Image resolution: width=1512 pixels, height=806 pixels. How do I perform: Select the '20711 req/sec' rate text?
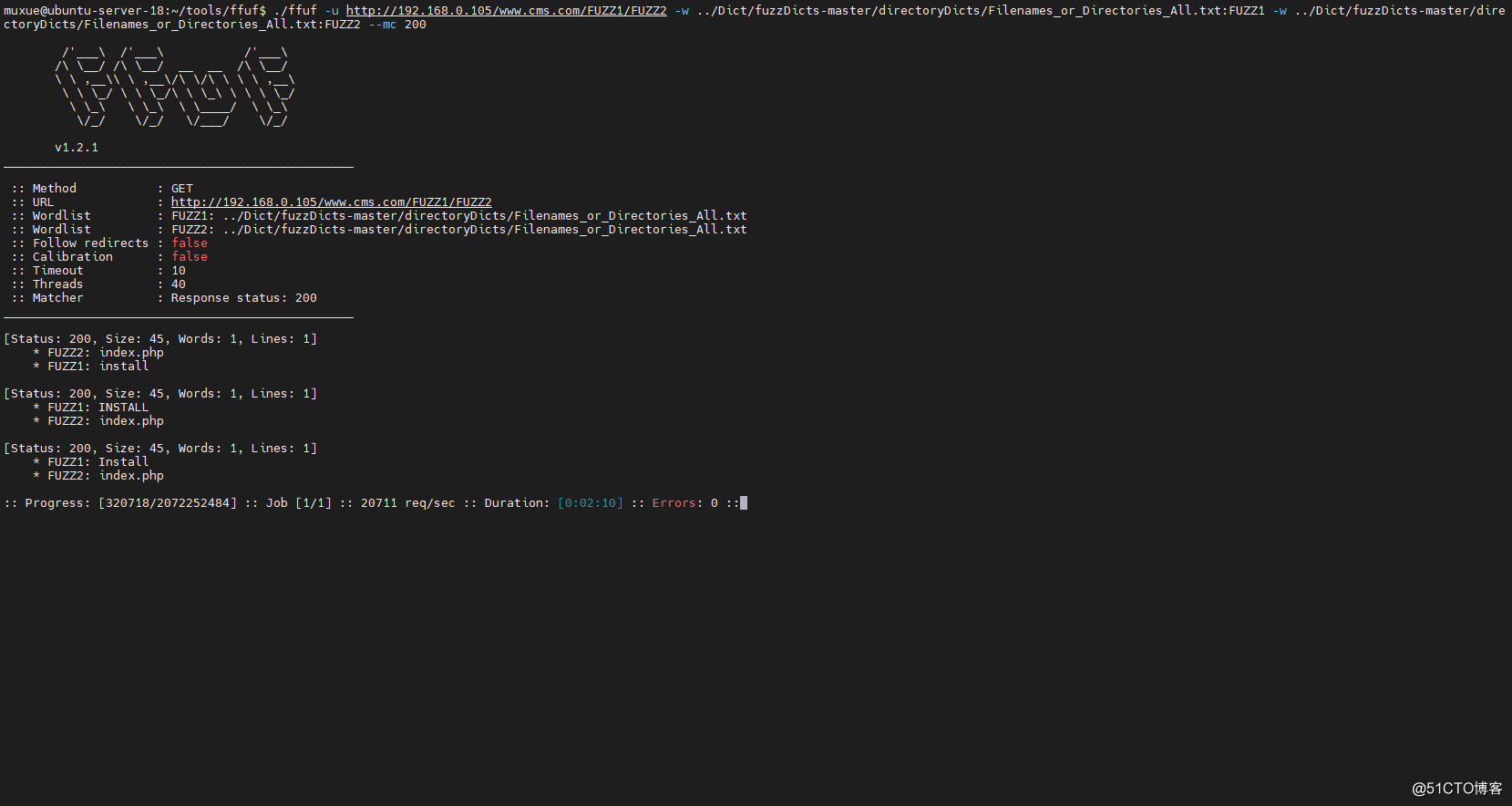click(x=407, y=503)
